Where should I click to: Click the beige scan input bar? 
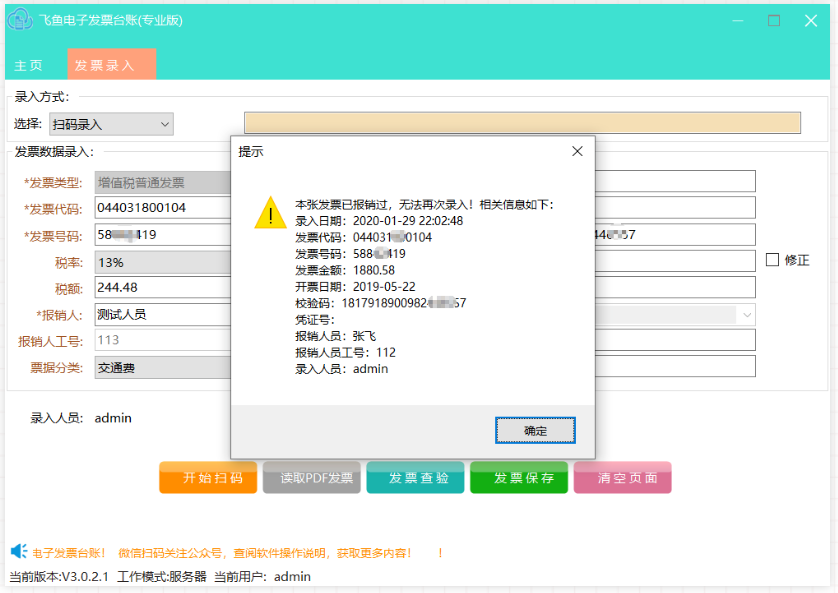(522, 123)
